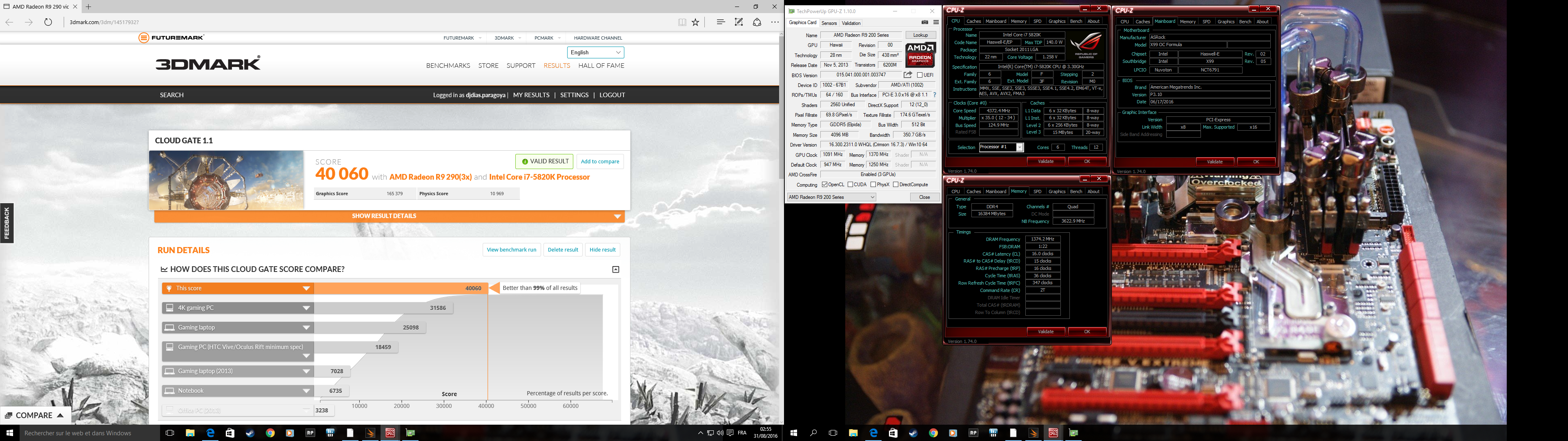Click the Edge forward arrow

29,22
